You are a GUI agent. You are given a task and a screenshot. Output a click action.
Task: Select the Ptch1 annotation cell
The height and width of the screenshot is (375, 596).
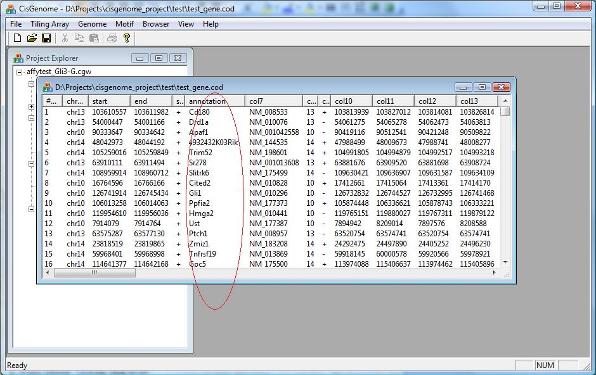[x=198, y=233]
